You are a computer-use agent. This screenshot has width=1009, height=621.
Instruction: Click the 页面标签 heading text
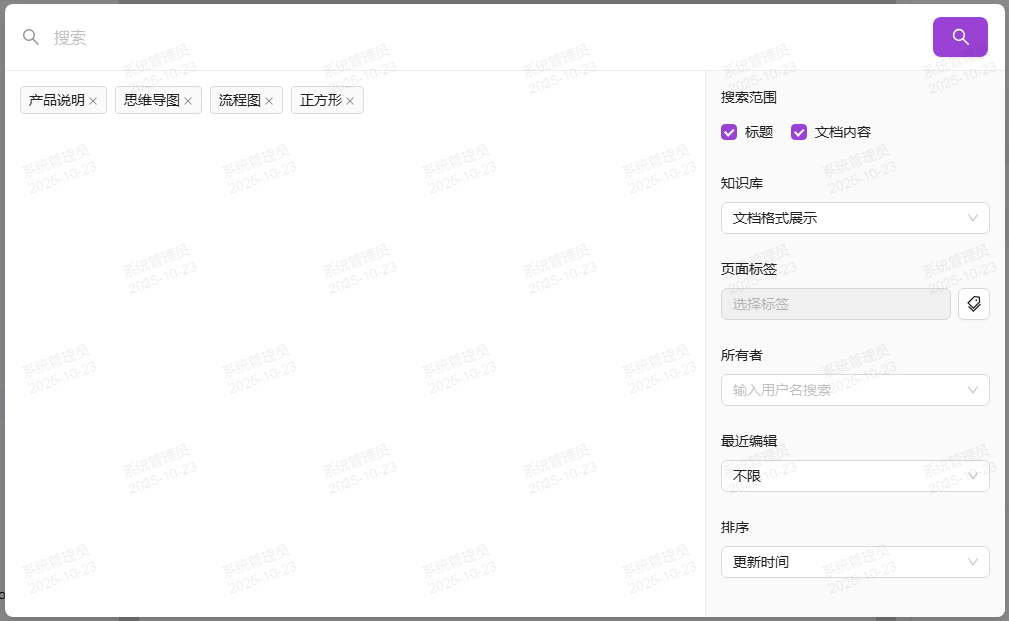pos(748,269)
